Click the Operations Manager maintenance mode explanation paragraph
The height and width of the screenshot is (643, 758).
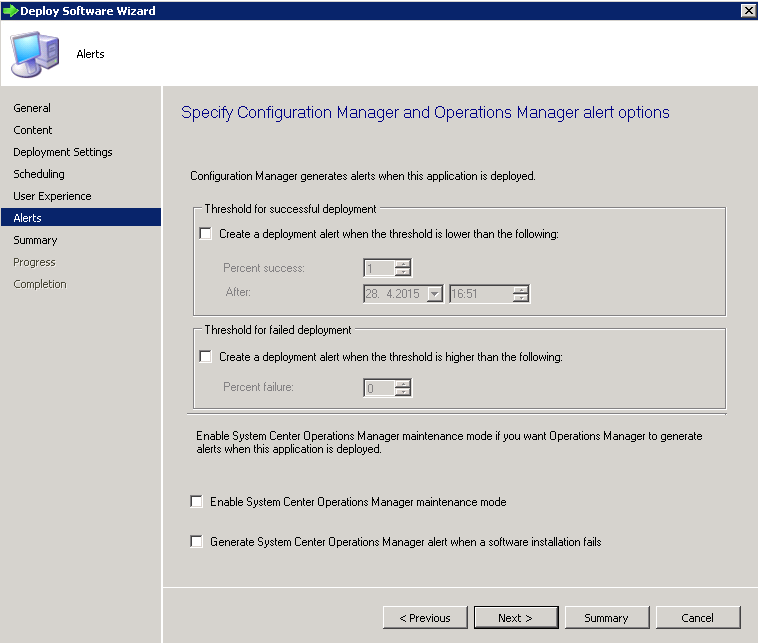pos(449,442)
